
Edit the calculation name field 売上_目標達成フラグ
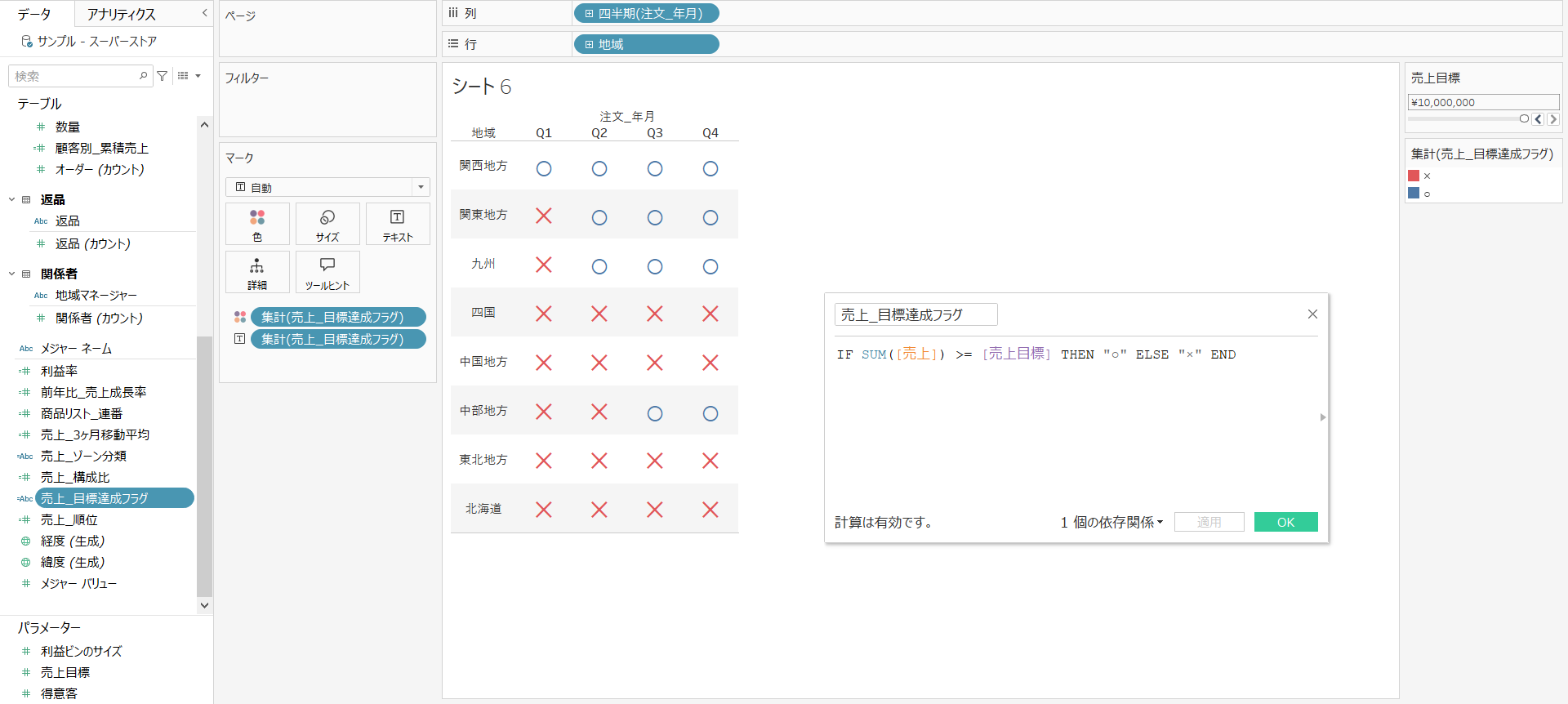[x=916, y=314]
